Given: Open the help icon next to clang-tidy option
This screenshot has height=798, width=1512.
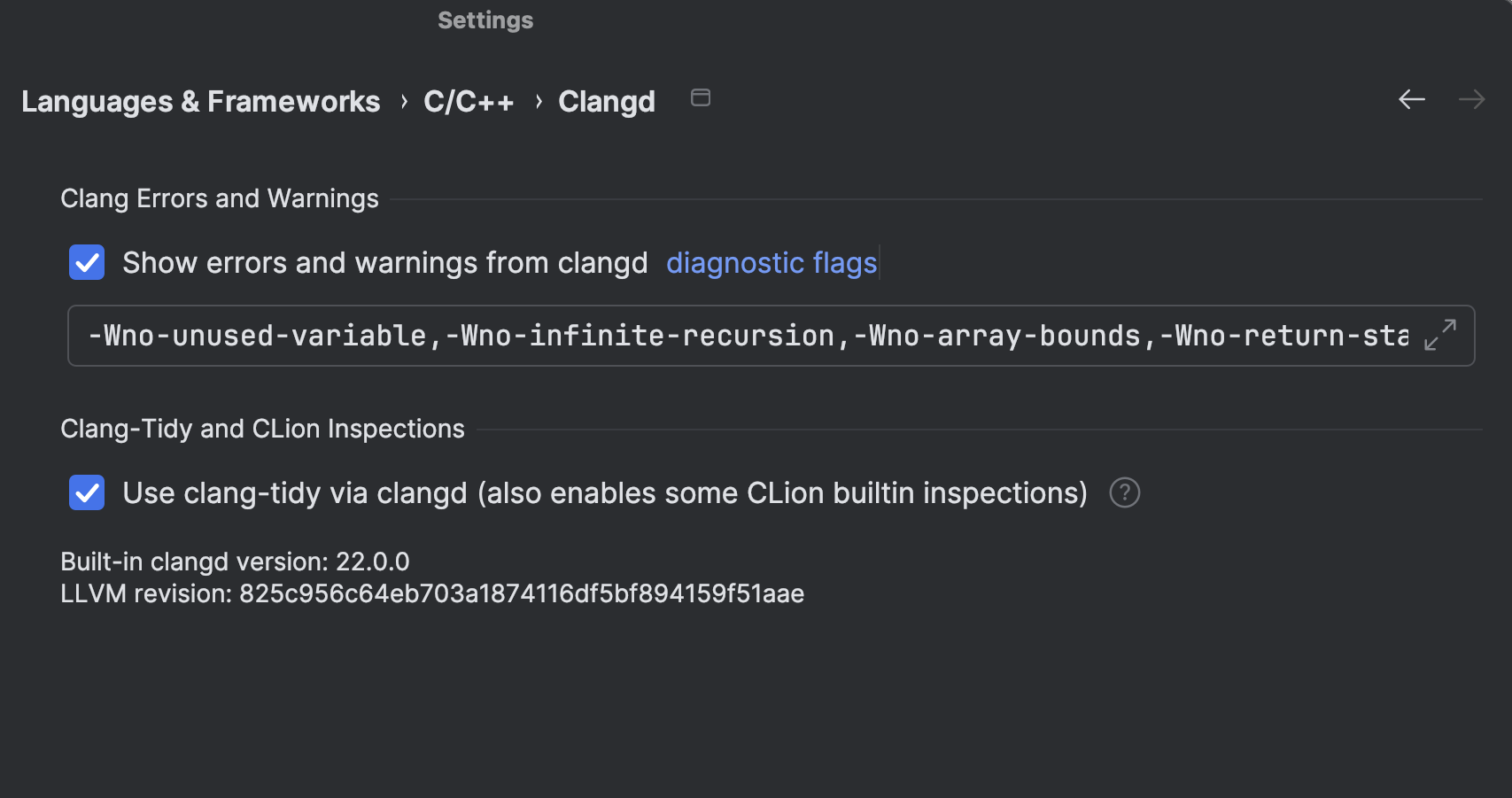Looking at the screenshot, I should [x=1126, y=493].
